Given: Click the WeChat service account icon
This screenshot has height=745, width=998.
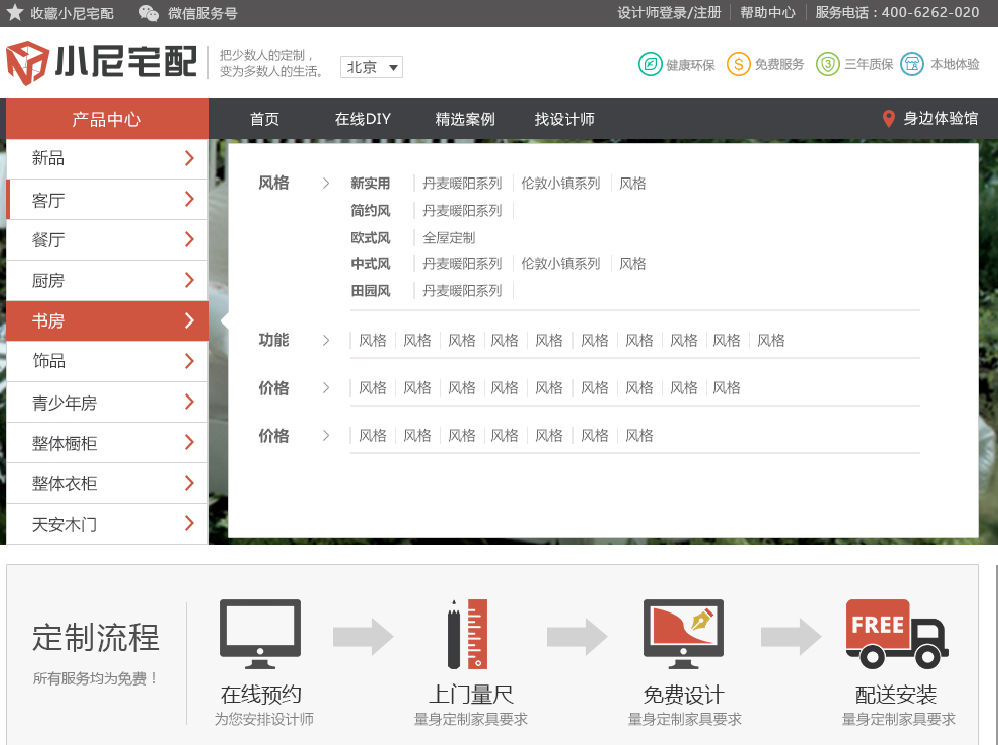Looking at the screenshot, I should (x=148, y=13).
